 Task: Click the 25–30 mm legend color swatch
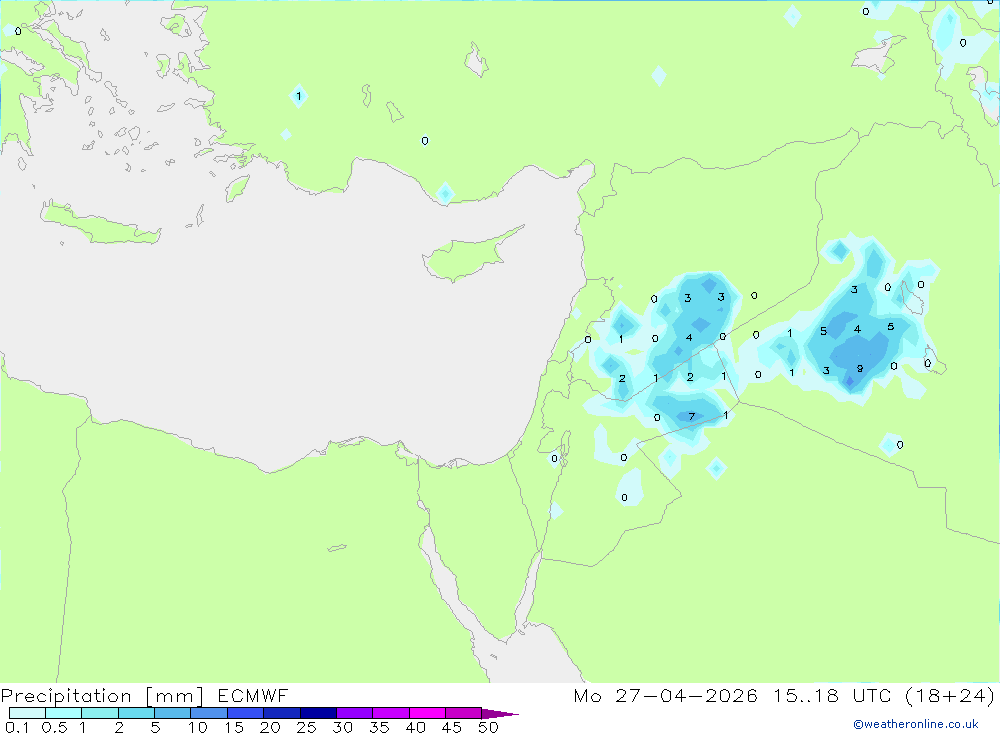coord(318,713)
